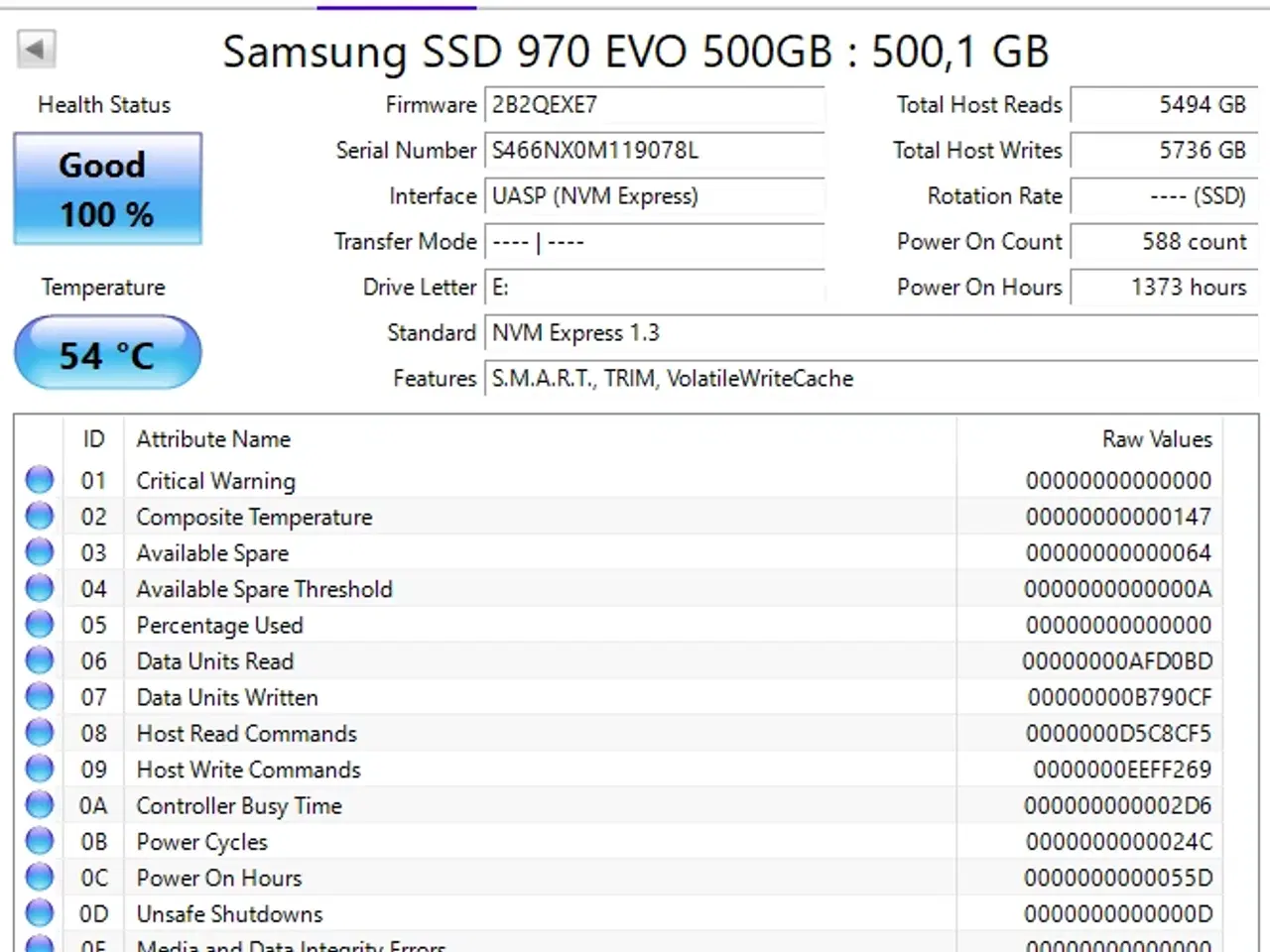The image size is (1270, 952).
Task: Click the Total Host Writes value 5736 GB
Action: click(x=1164, y=151)
